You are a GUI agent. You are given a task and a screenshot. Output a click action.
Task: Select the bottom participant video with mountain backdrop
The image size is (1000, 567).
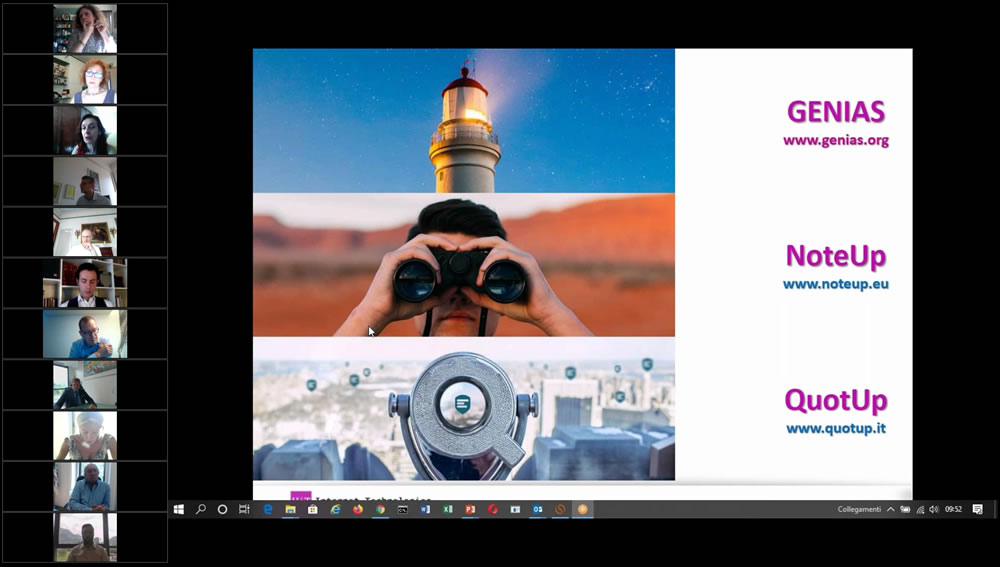[x=85, y=538]
